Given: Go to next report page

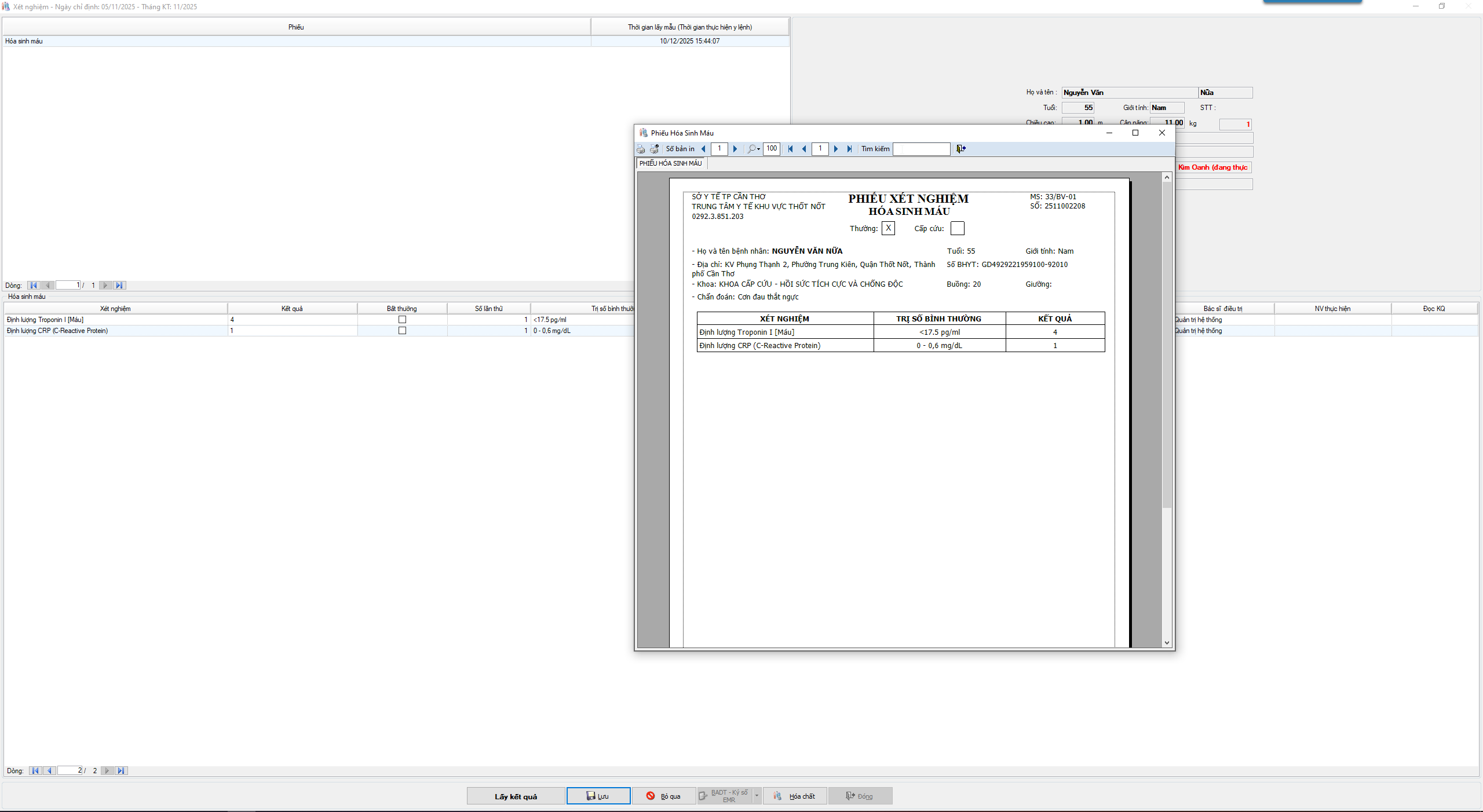Looking at the screenshot, I should point(835,149).
